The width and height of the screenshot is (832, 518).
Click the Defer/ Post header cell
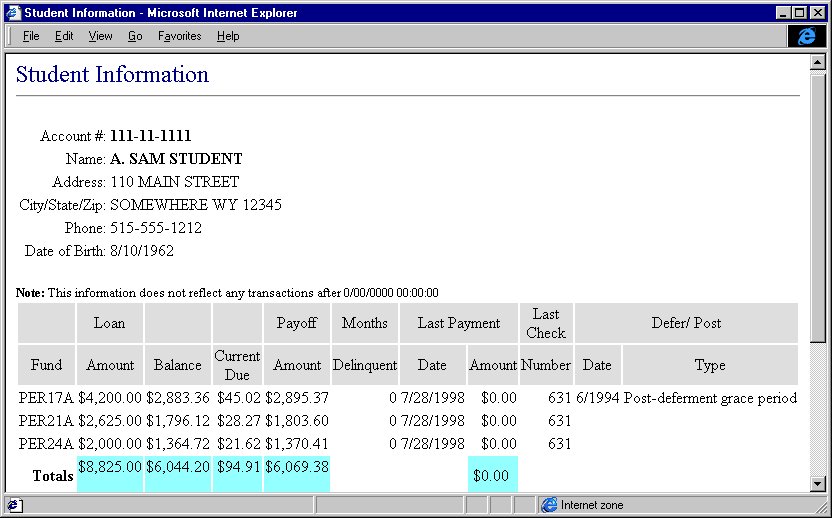click(x=686, y=323)
